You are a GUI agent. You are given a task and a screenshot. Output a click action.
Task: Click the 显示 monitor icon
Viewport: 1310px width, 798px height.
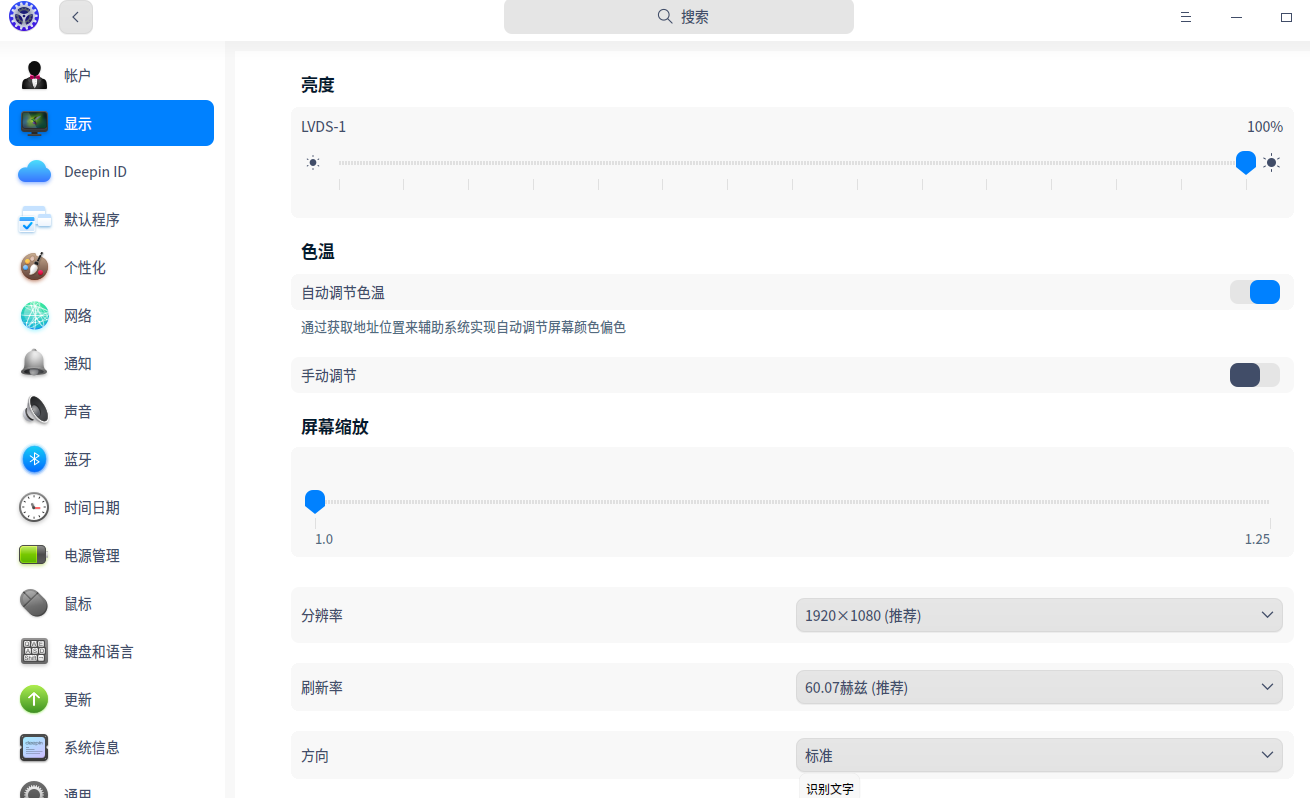point(34,124)
